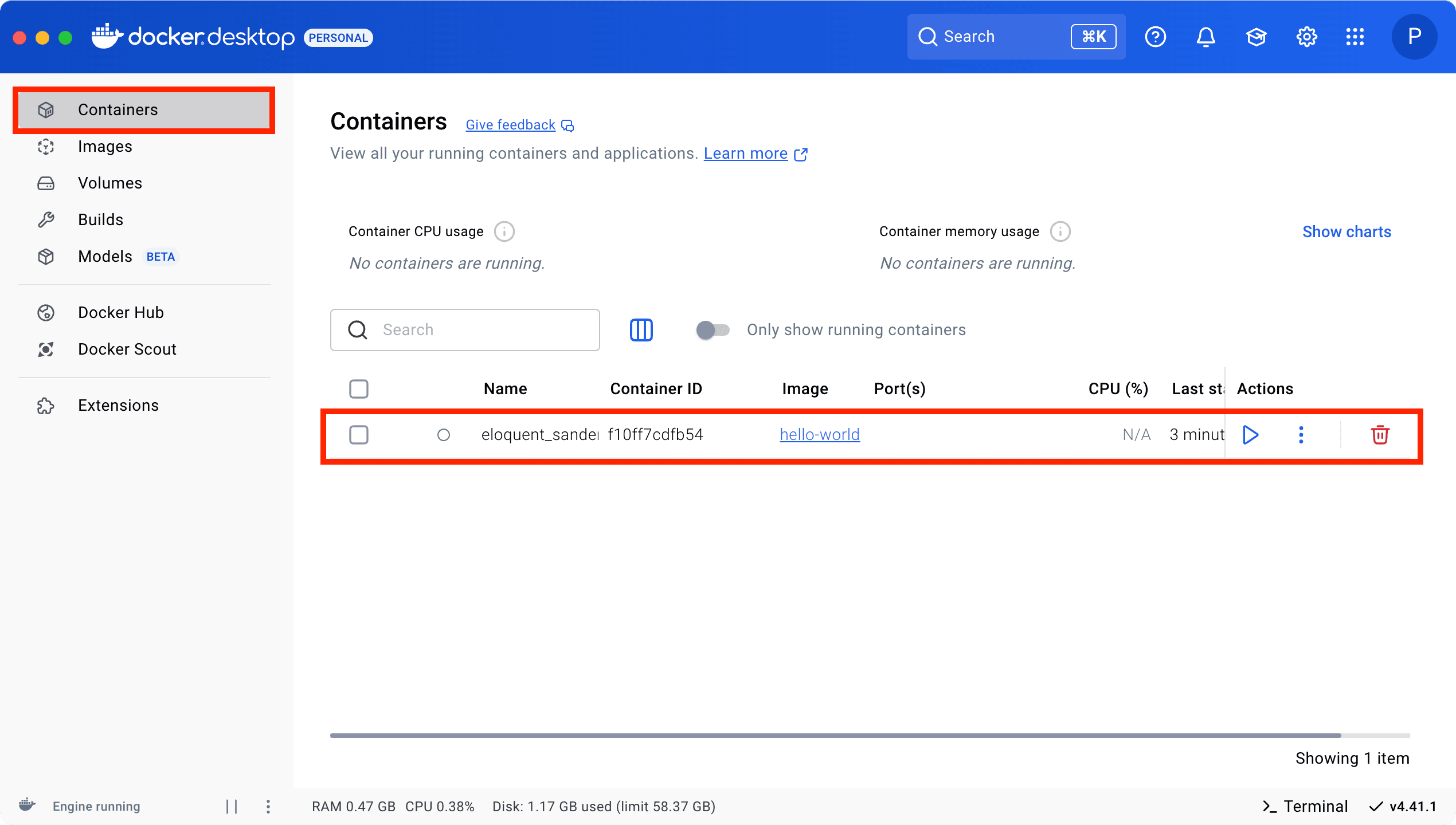The width and height of the screenshot is (1456, 825).
Task: Pause the Docker engine with pause button
Action: [232, 807]
